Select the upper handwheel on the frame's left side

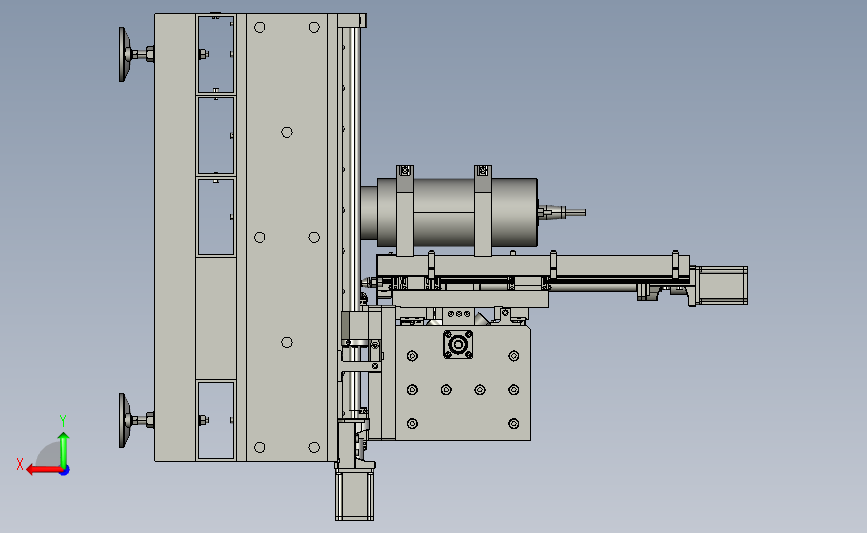[x=125, y=55]
